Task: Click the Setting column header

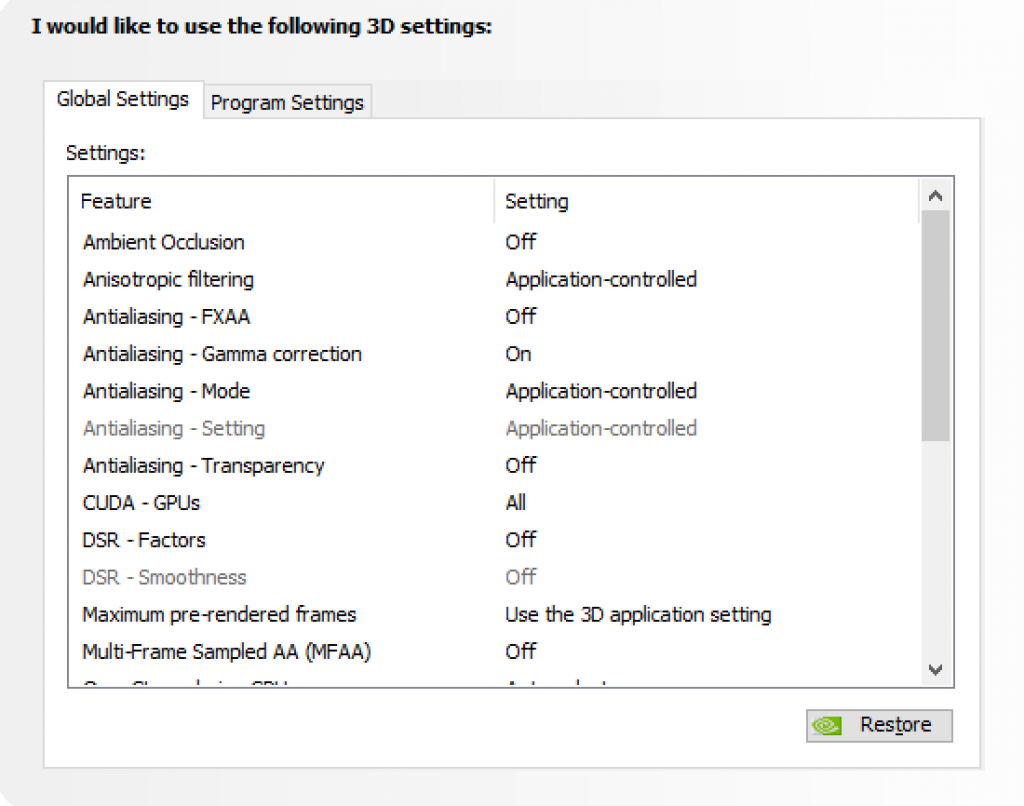Action: [537, 201]
